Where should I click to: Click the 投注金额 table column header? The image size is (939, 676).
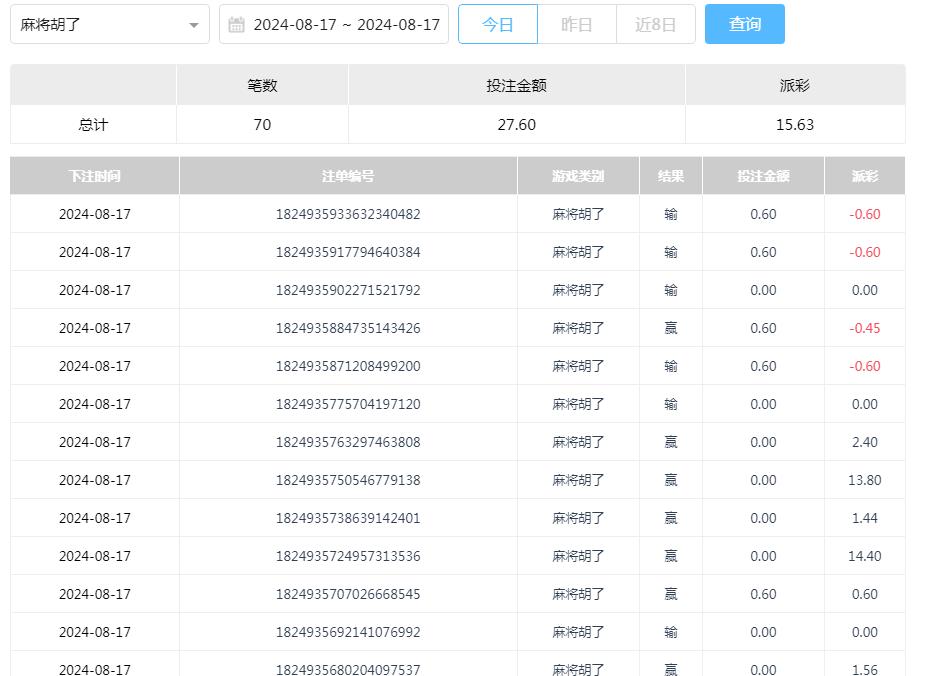point(763,176)
